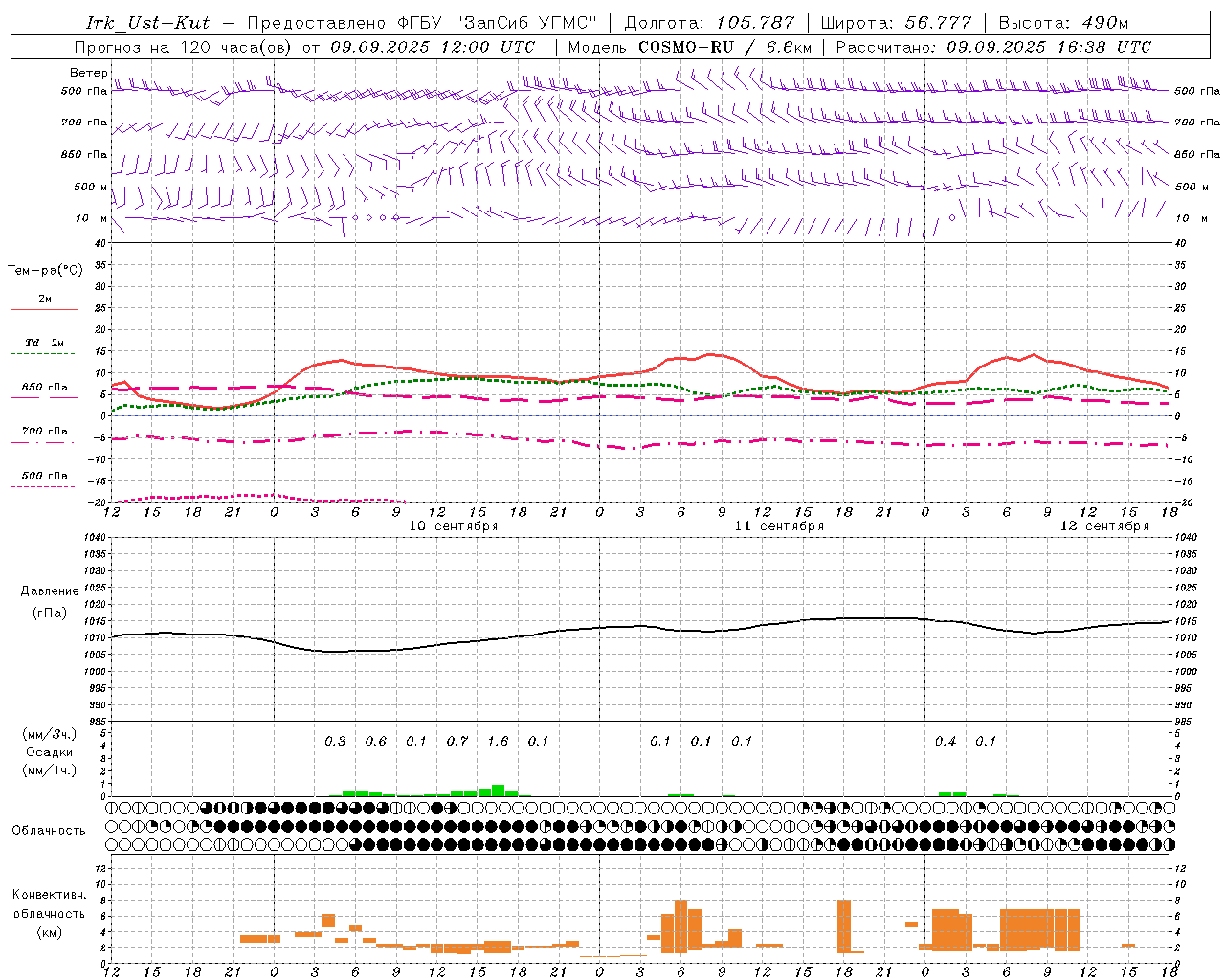The image size is (1225, 980).
Task: Click the red 2м temperature curve
Action: tap(641, 372)
